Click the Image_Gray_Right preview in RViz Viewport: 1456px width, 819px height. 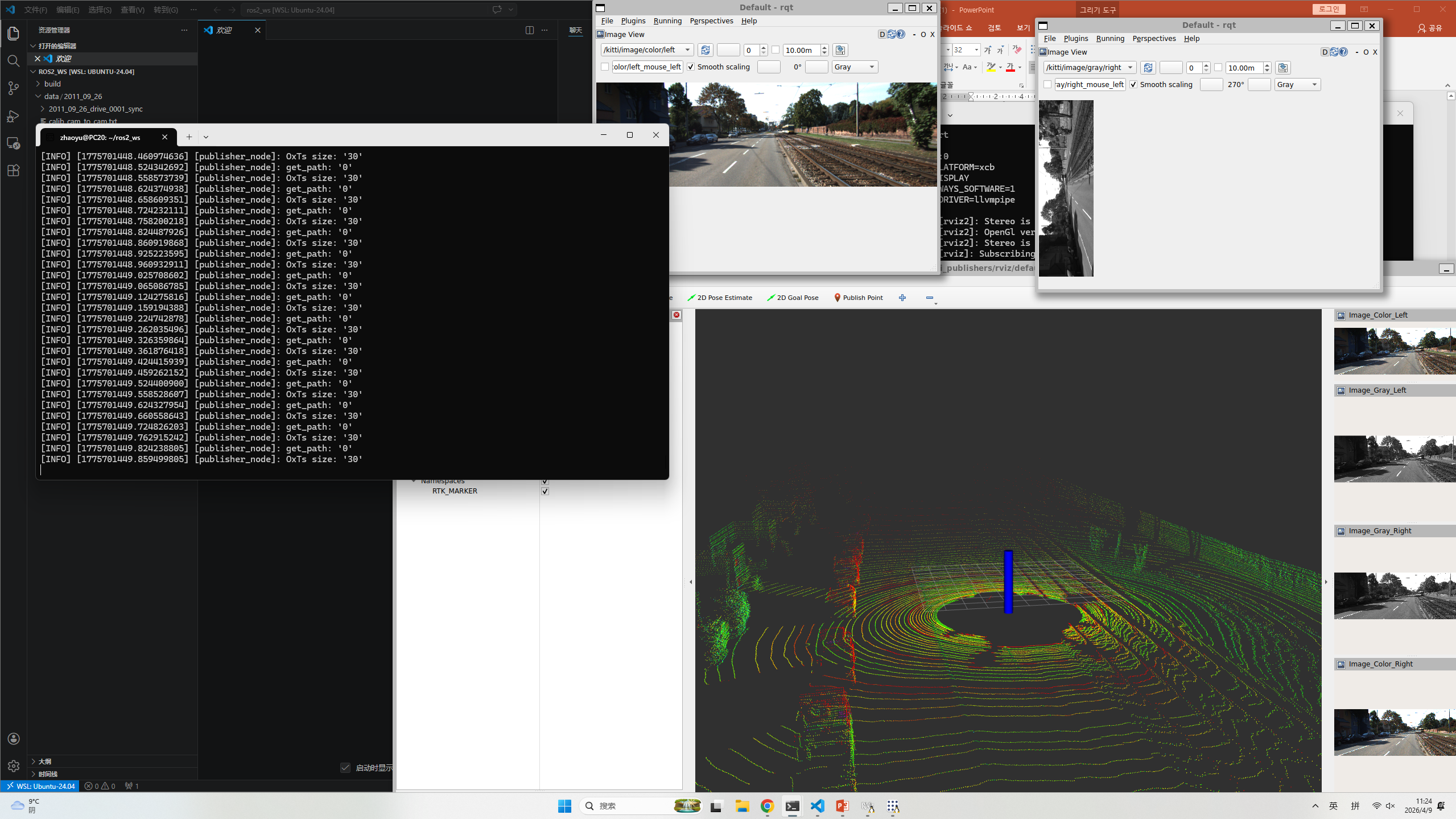[1395, 596]
